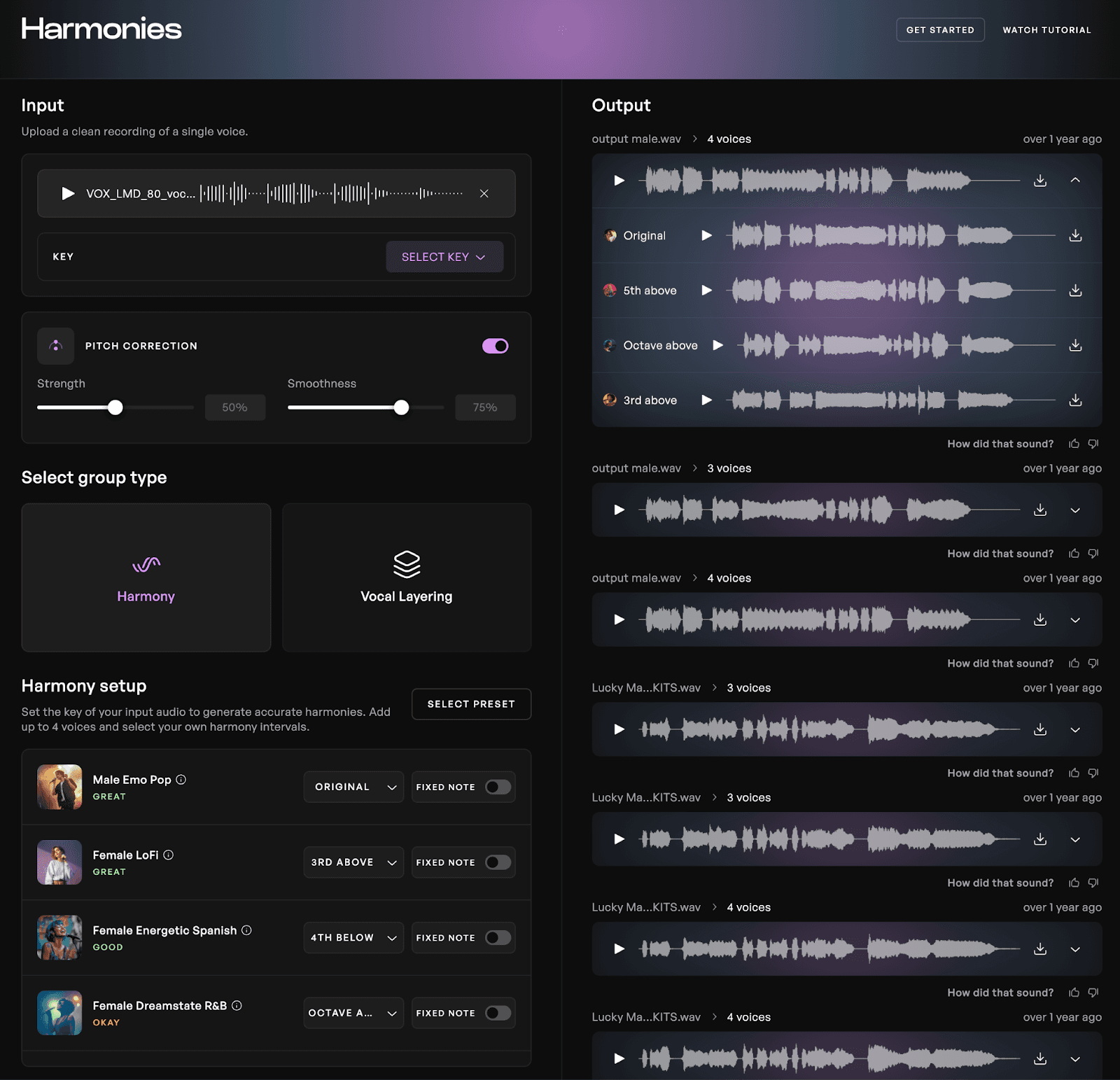
Task: Select the Vocal Layering group type card
Action: (407, 577)
